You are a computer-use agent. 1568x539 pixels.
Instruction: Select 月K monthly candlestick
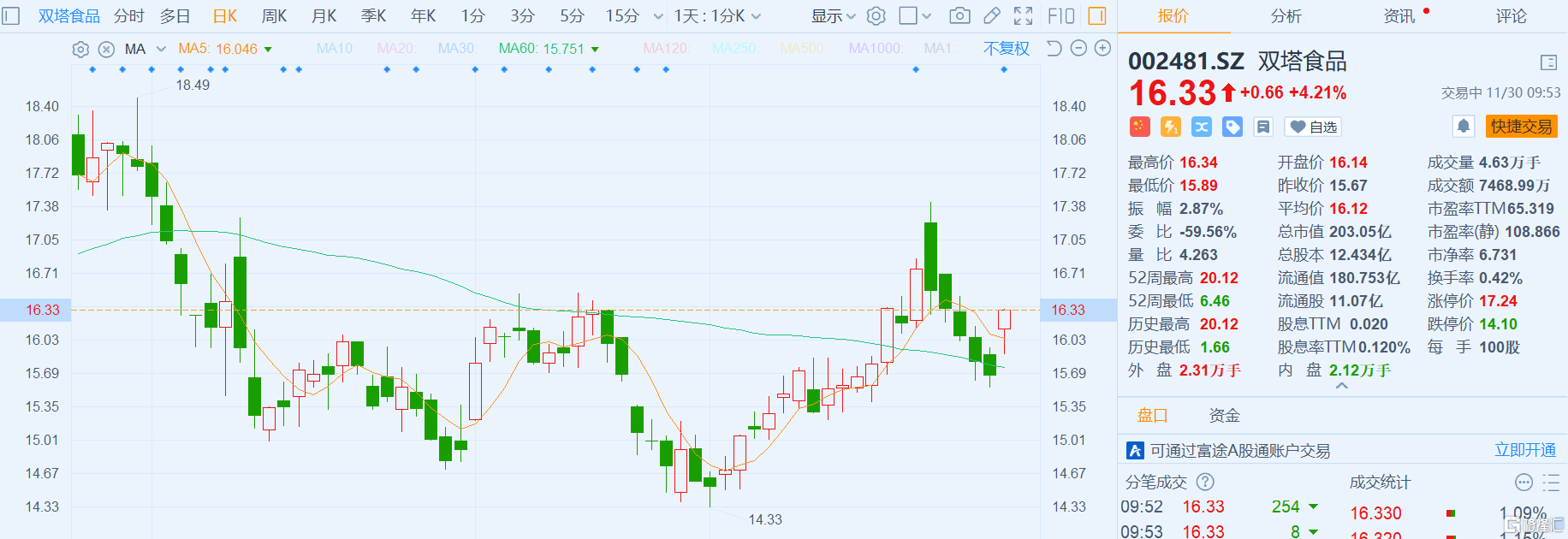coord(324,16)
